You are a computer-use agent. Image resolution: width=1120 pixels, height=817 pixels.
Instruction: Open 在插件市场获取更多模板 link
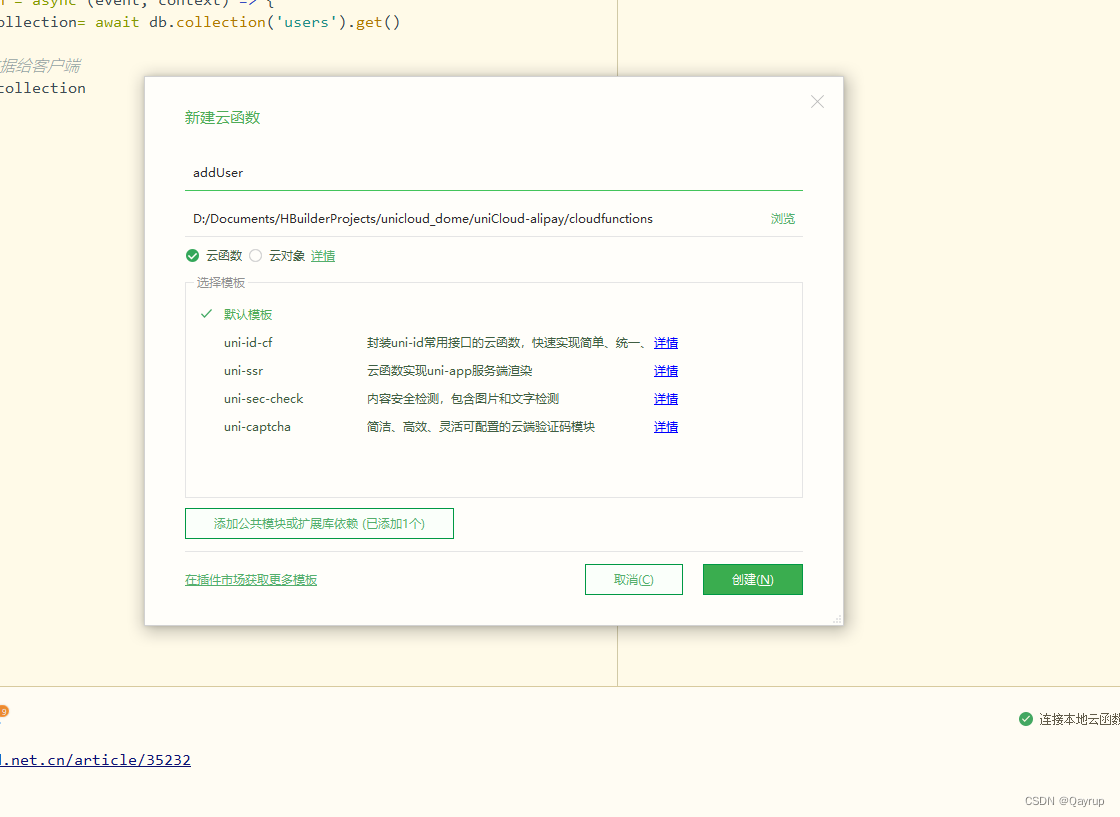(250, 579)
